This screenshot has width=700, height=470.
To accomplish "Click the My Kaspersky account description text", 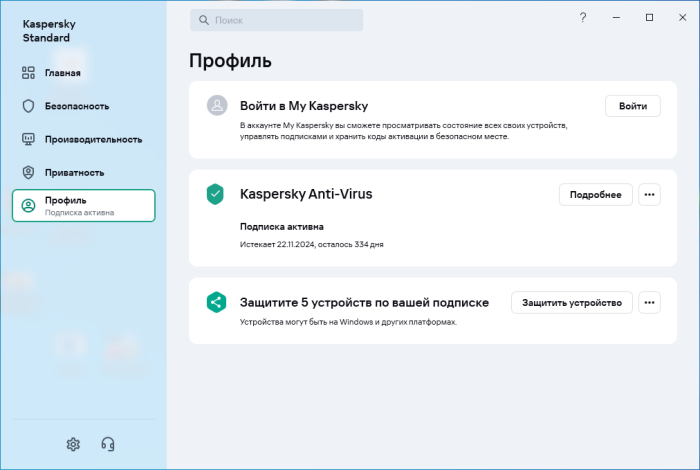I will 404,131.
